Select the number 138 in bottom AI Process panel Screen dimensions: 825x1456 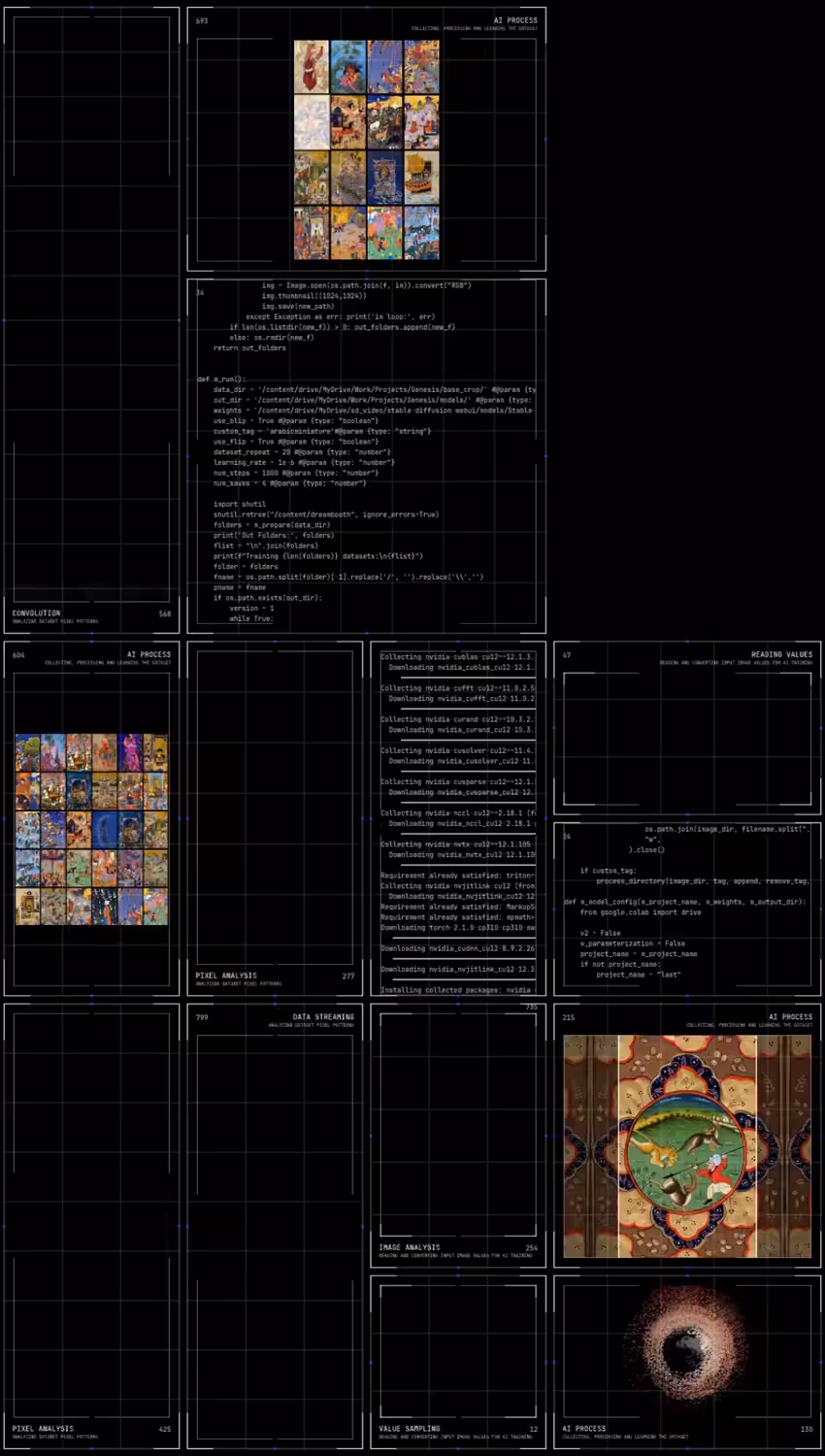pyautogui.click(x=807, y=1429)
